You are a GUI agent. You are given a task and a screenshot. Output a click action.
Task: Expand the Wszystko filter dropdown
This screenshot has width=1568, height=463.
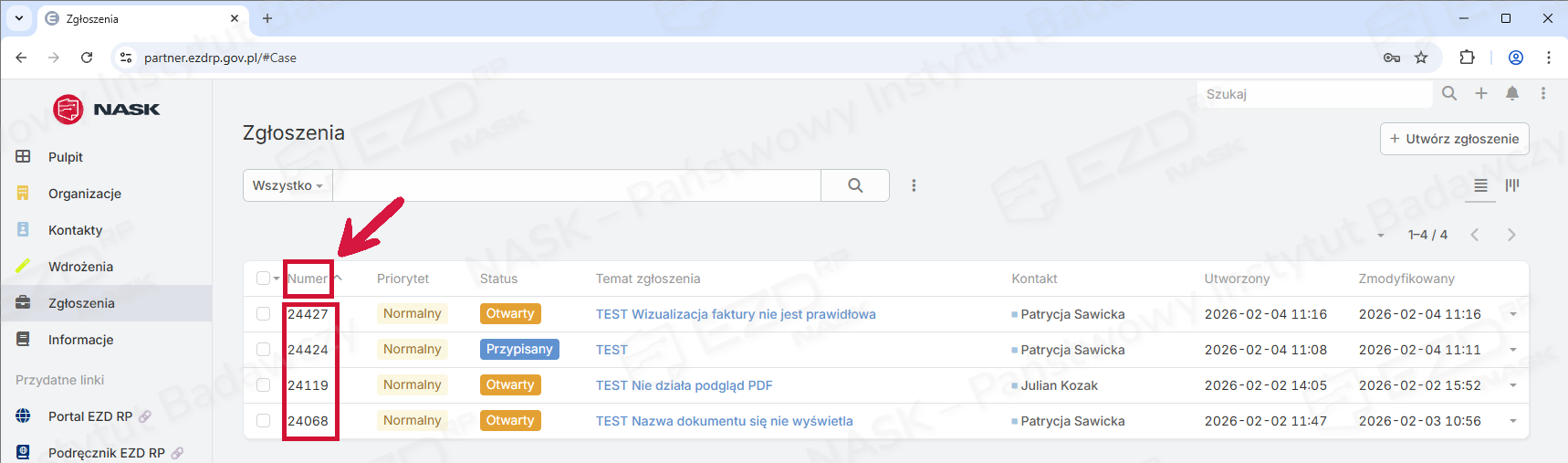coord(287,185)
